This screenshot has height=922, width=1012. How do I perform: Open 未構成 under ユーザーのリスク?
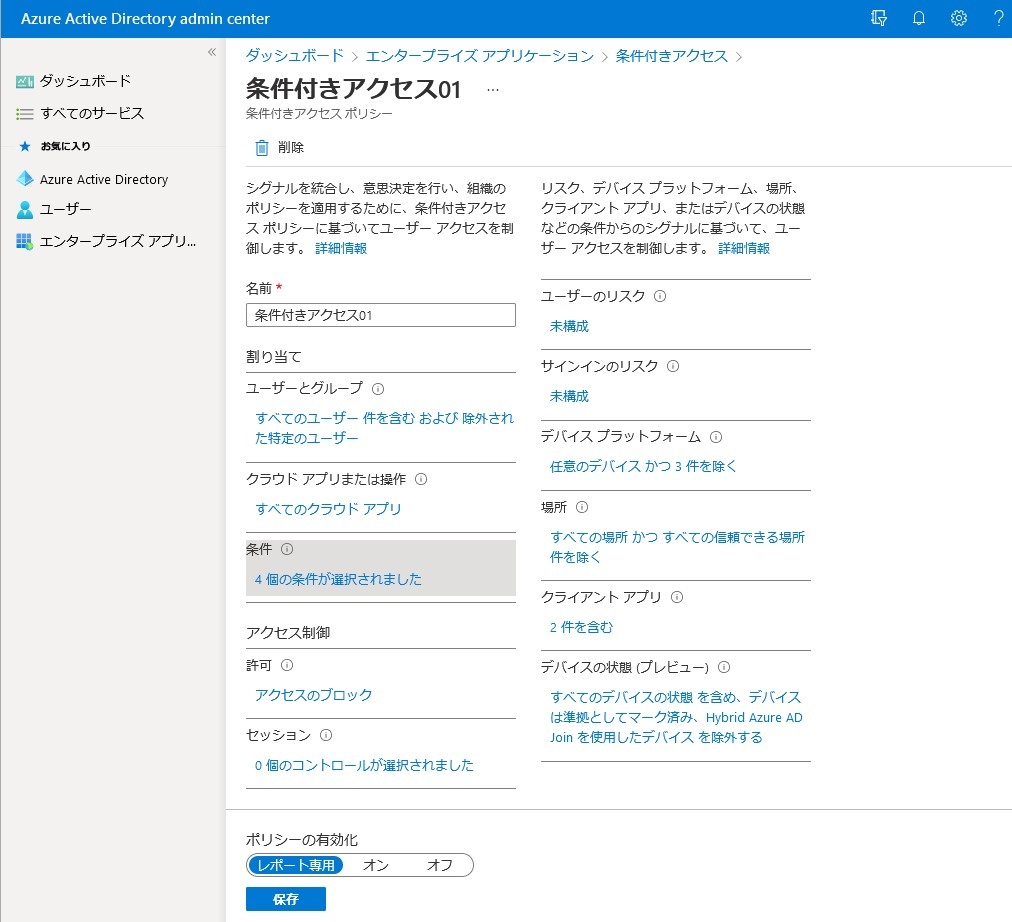point(569,326)
